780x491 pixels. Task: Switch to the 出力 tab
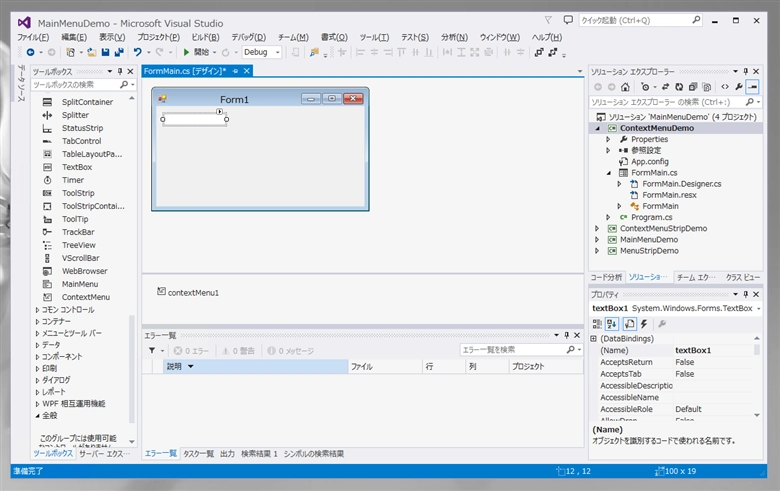[x=227, y=454]
